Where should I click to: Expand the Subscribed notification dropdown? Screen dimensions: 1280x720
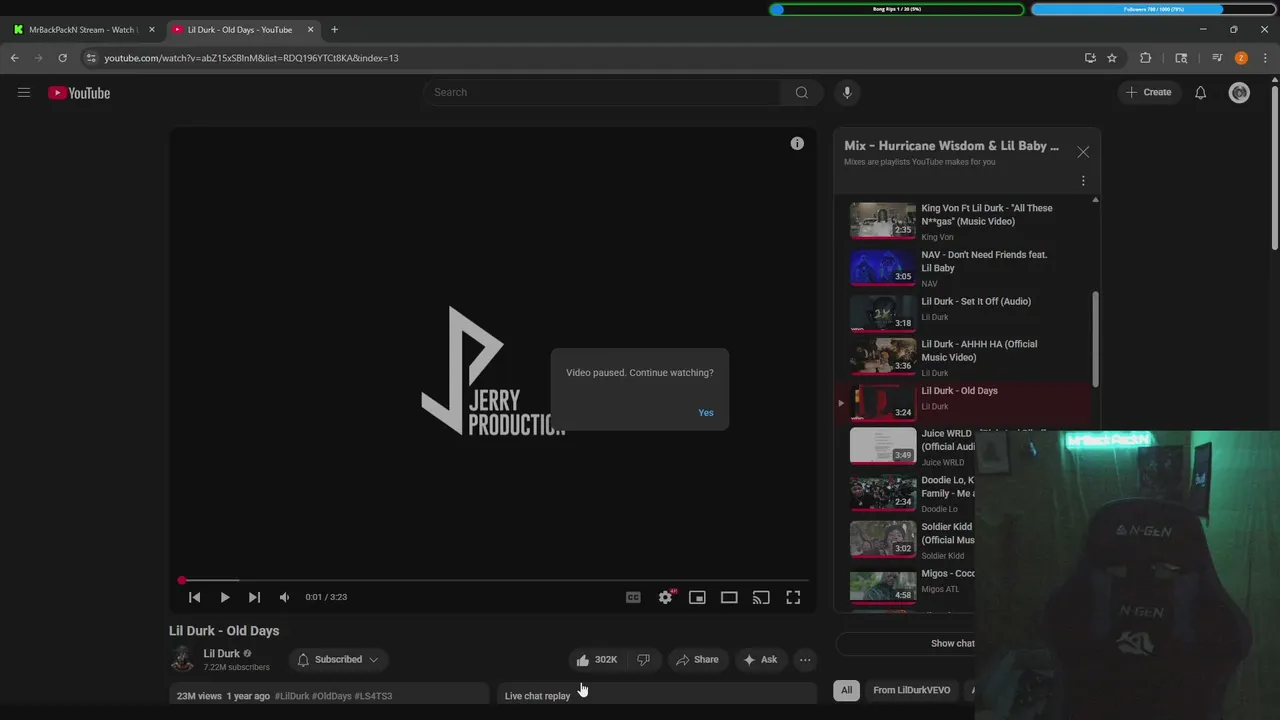338,660
